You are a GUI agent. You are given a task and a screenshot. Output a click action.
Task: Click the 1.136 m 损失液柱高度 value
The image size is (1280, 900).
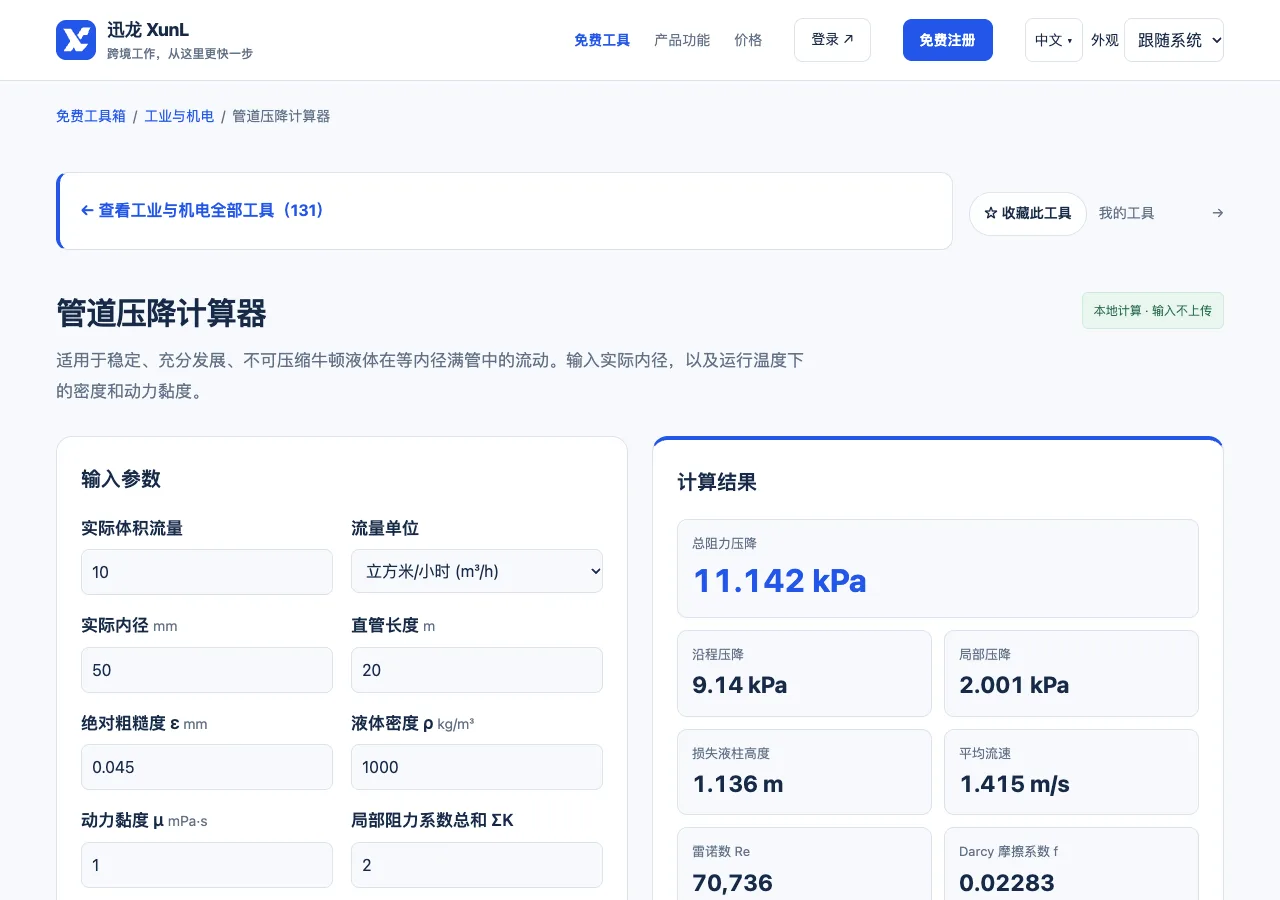(738, 784)
